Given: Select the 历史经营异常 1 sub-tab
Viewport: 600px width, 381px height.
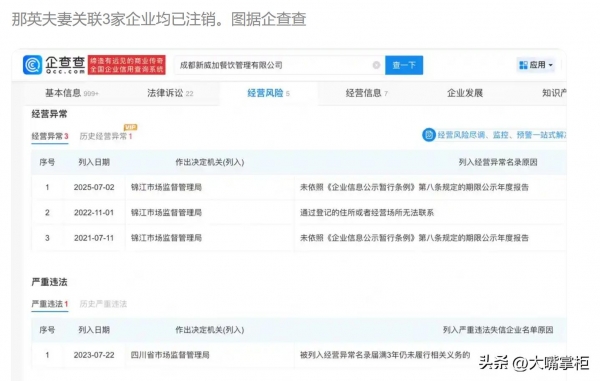Looking at the screenshot, I should pos(106,136).
